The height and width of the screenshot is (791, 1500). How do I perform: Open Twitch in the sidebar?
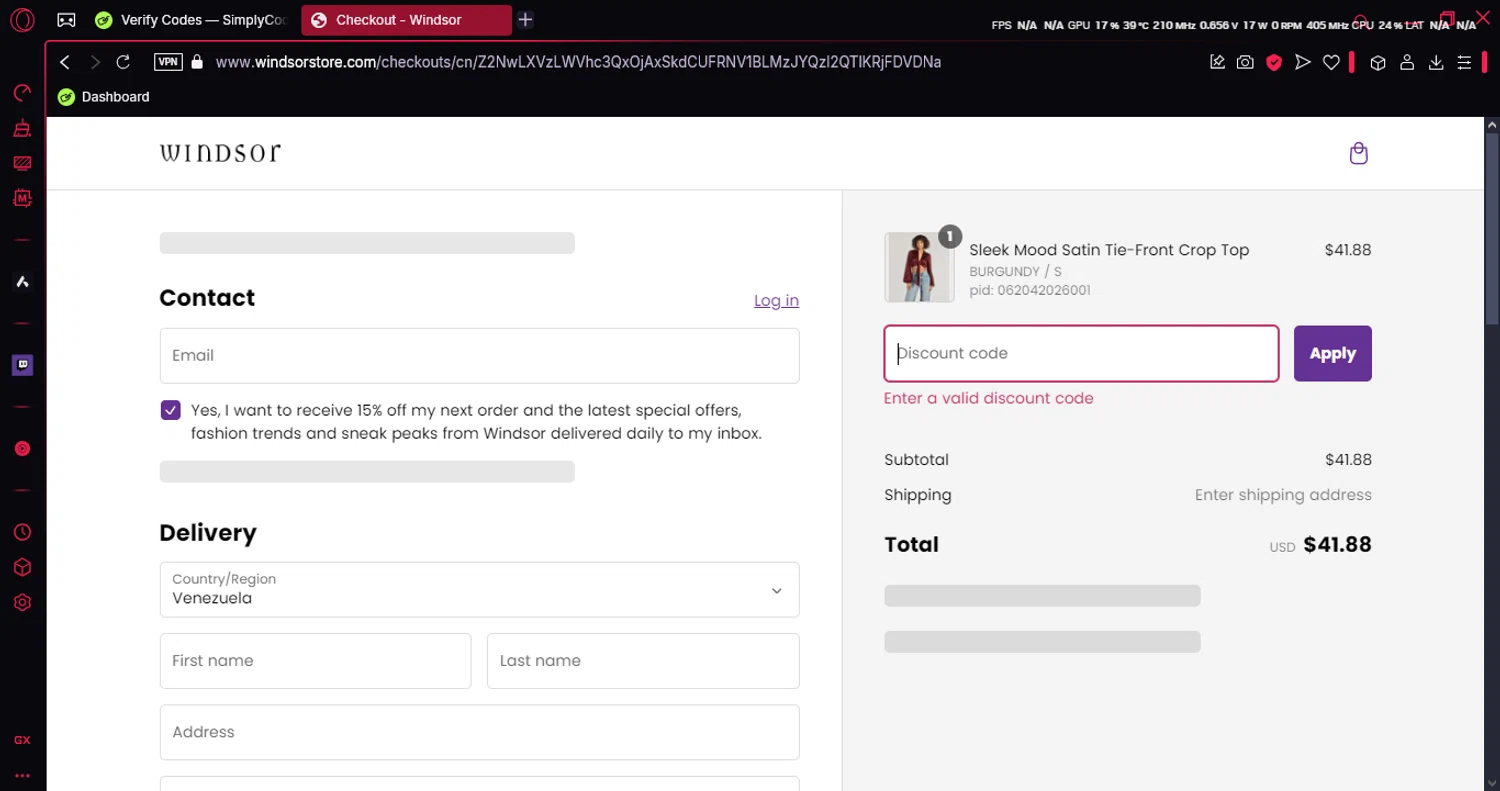[x=22, y=365]
